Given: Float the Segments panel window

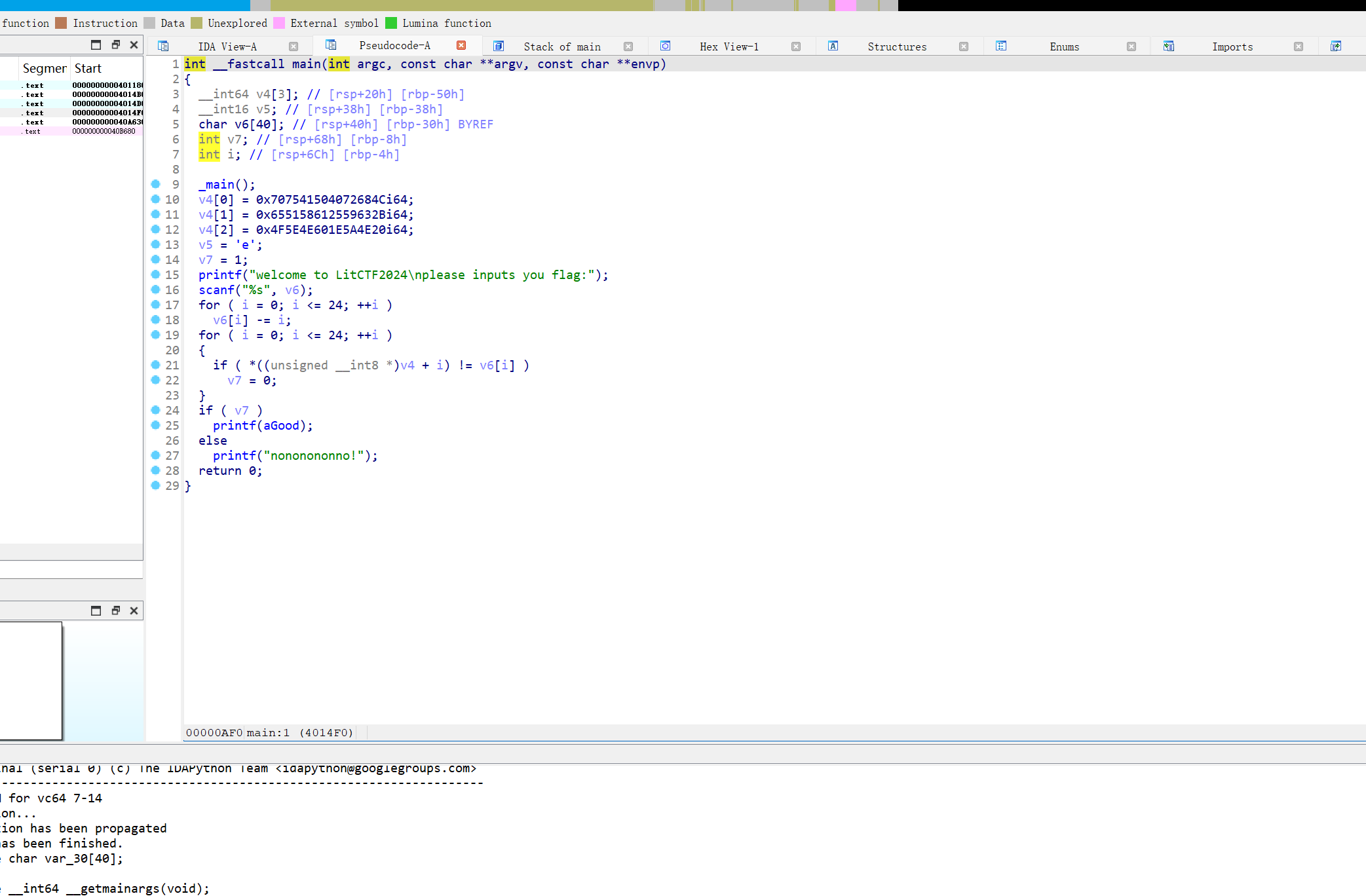Looking at the screenshot, I should (115, 45).
